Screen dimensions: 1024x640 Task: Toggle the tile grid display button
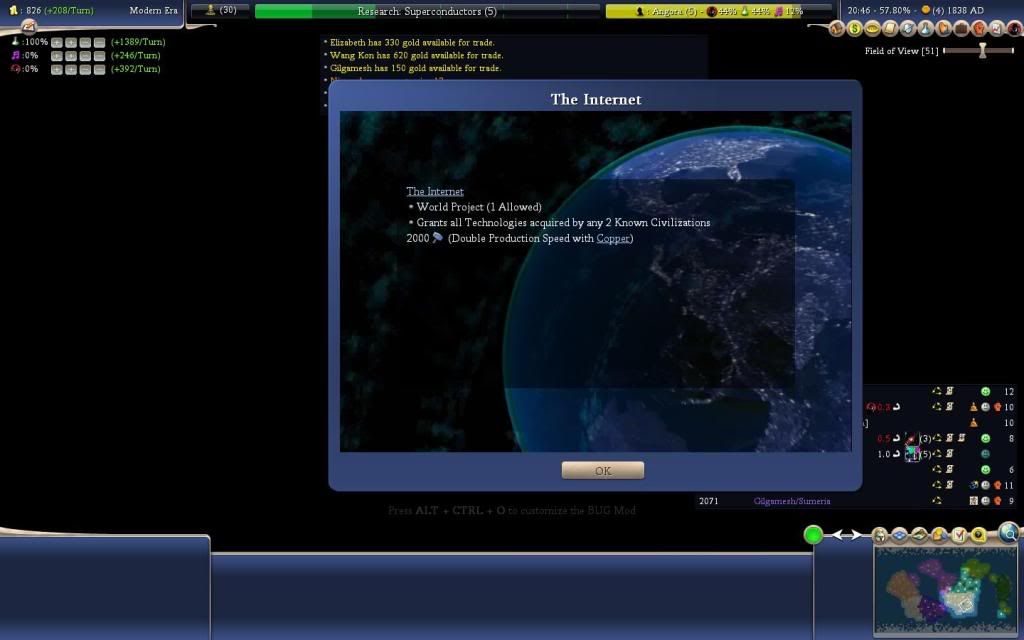coord(900,535)
